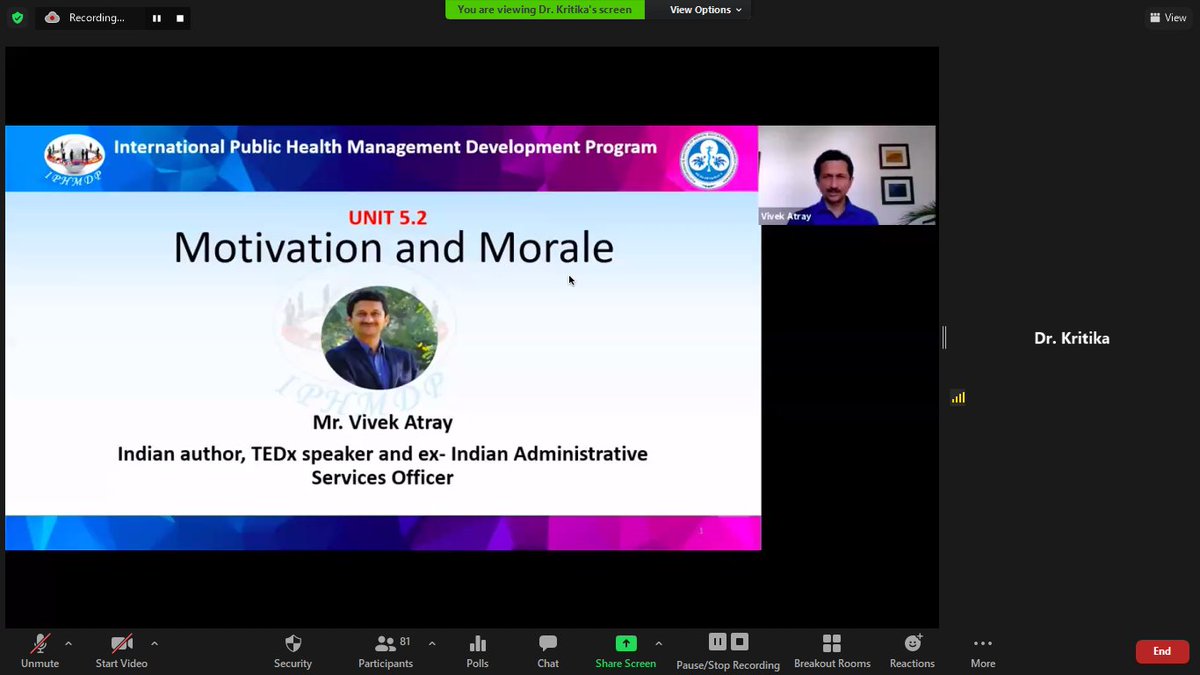Viewport: 1200px width, 675px height.
Task: Open Polls
Action: (477, 651)
